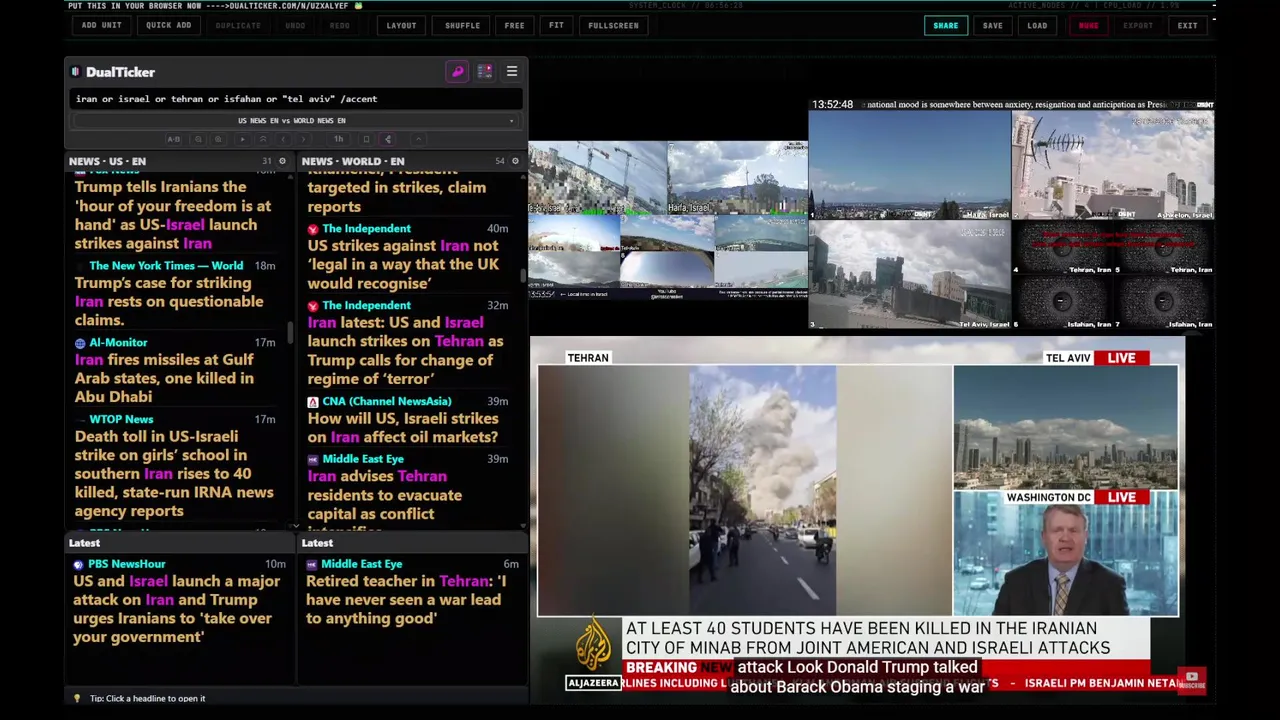Screen dimensions: 1280x720
Task: Click the SAVE button
Action: tap(992, 26)
